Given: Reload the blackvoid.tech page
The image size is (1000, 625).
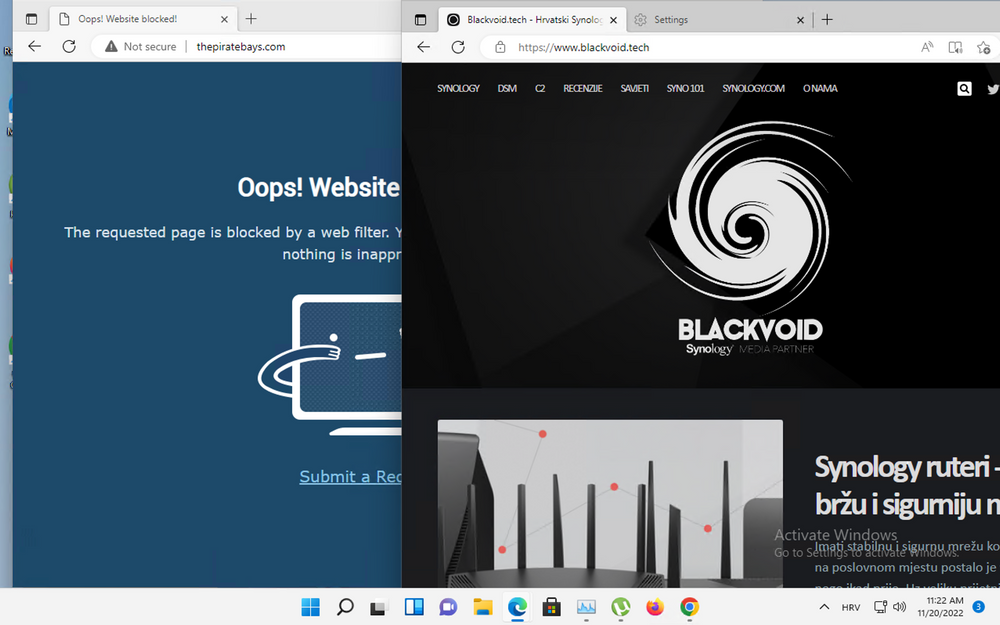Looking at the screenshot, I should click(x=458, y=47).
